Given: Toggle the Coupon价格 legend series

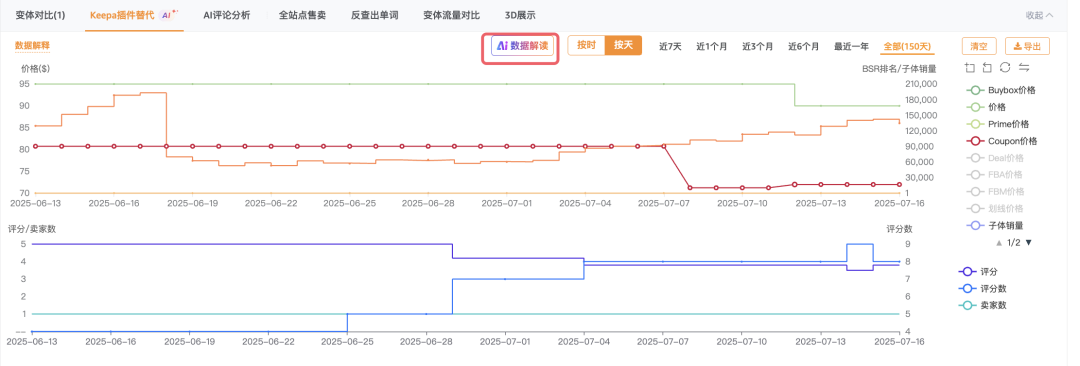Looking at the screenshot, I should [1001, 141].
